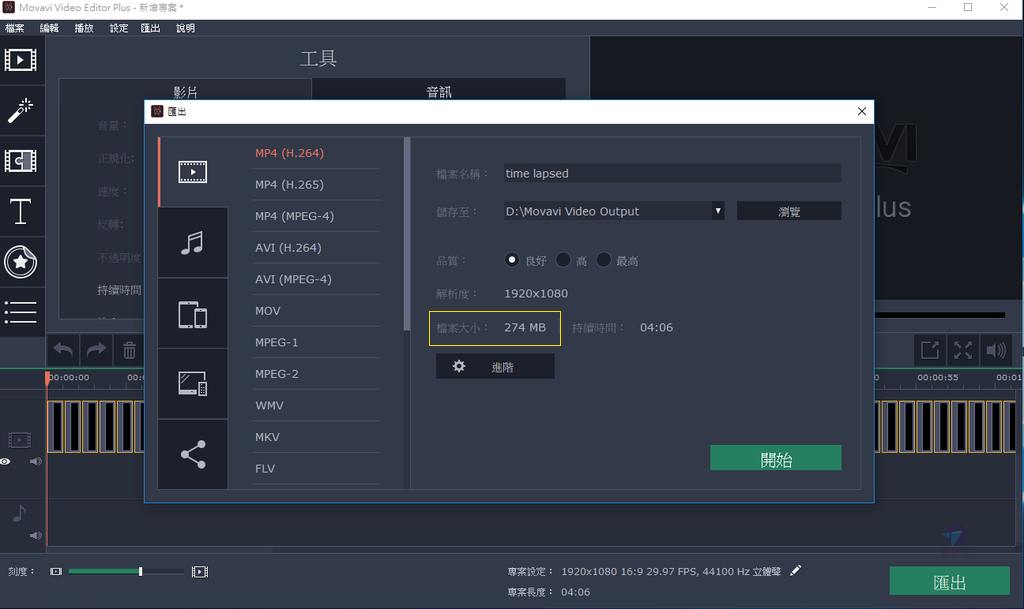The width and height of the screenshot is (1024, 609).
Task: Select the 高 quality radio button
Action: click(x=563, y=260)
